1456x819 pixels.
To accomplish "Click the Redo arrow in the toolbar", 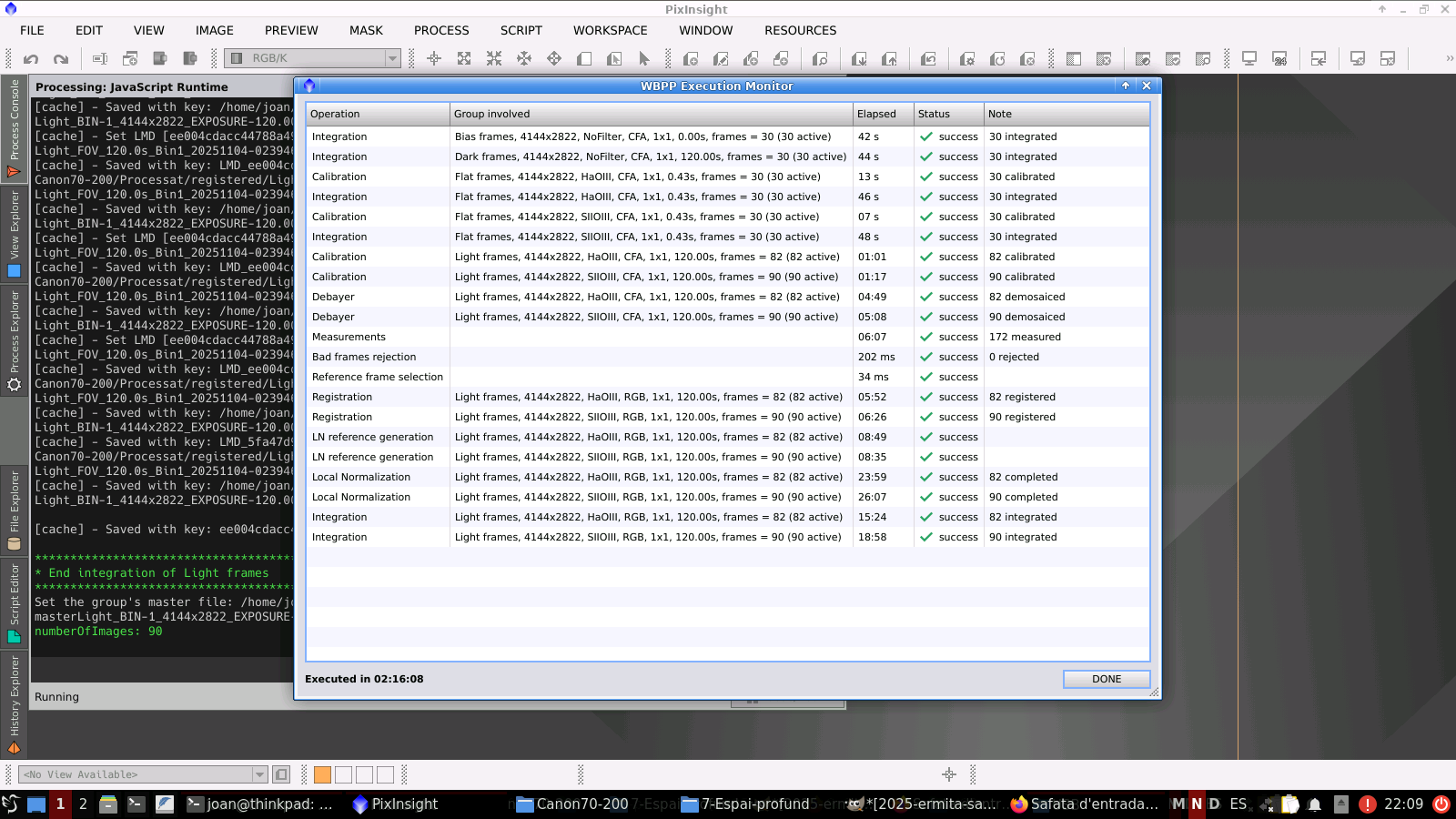I will [61, 59].
